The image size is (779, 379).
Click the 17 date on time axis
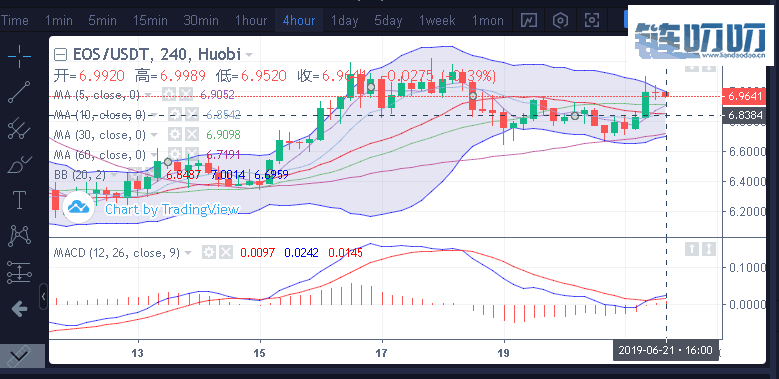[382, 353]
